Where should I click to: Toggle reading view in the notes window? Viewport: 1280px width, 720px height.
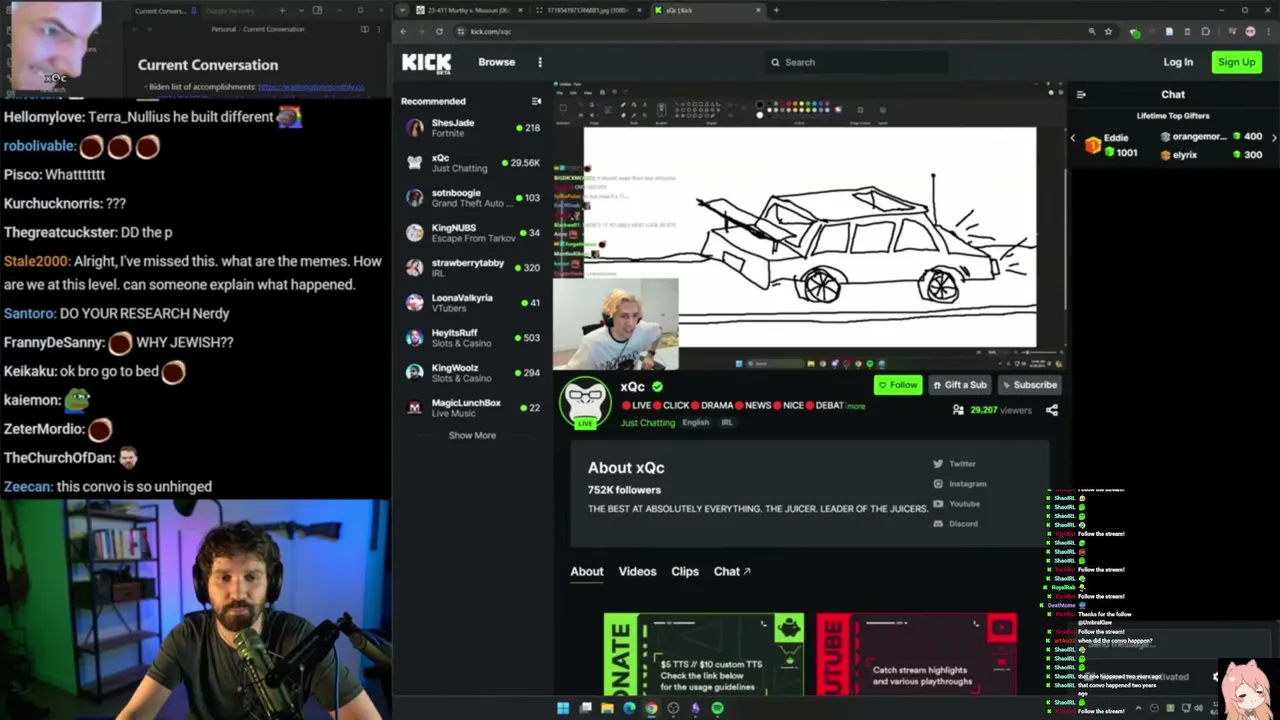tap(364, 29)
